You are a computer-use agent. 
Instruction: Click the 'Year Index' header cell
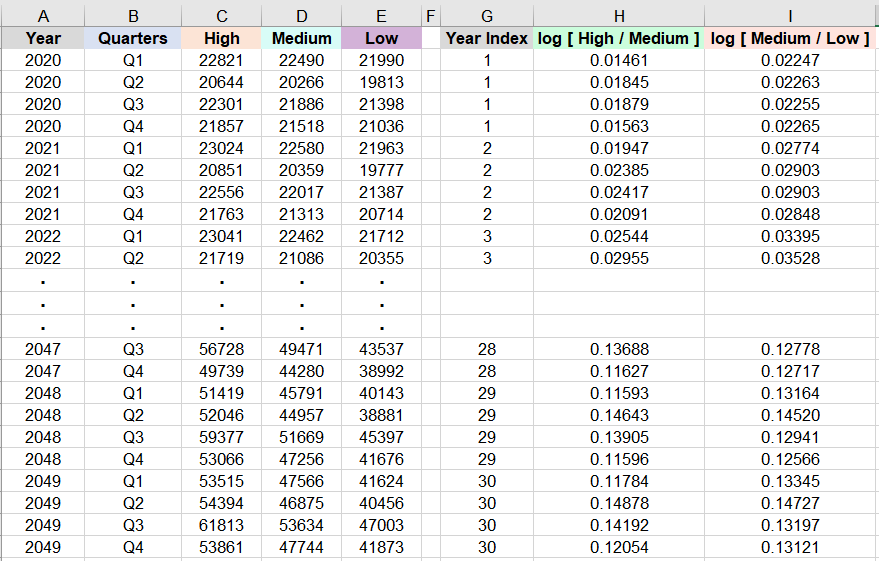[x=487, y=38]
